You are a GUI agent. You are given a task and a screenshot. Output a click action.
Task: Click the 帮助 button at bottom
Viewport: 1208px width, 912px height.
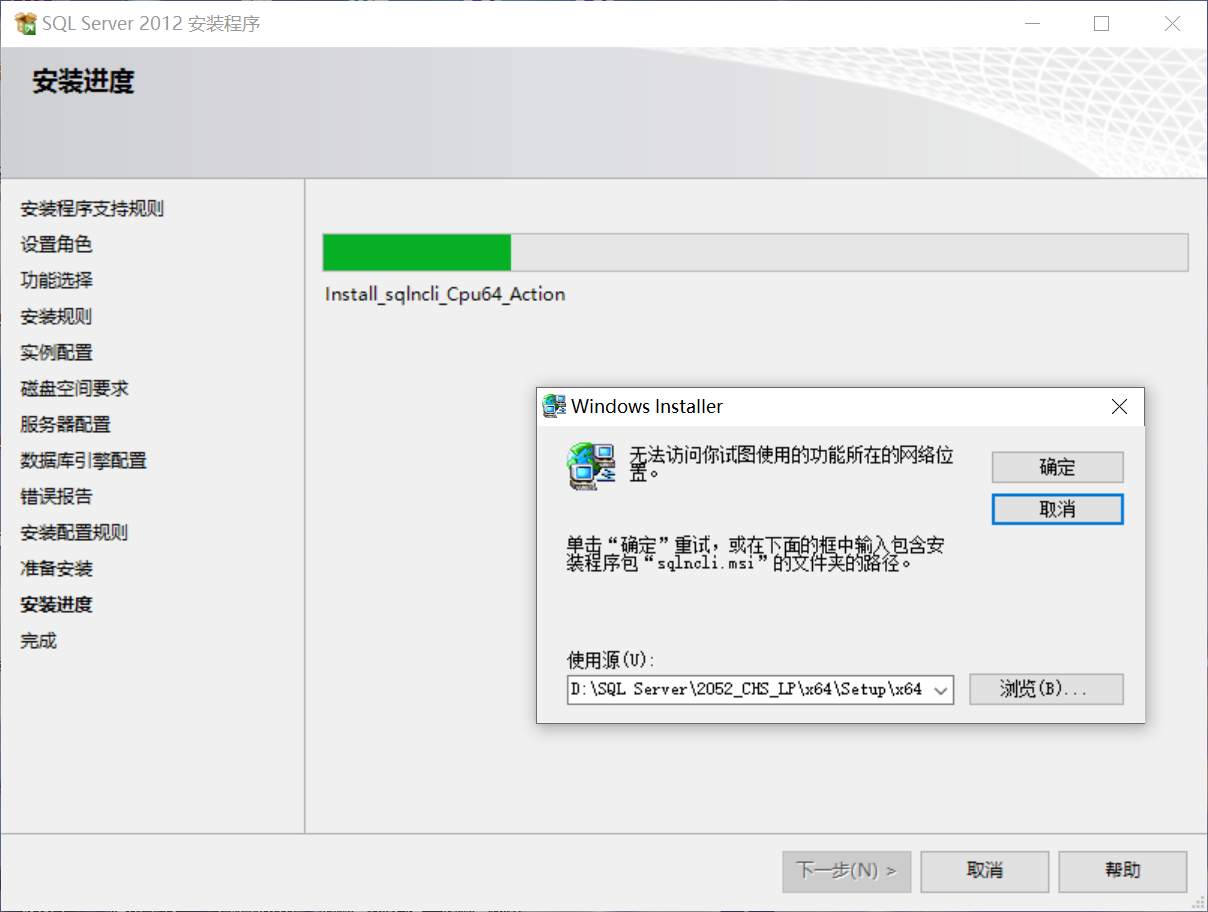pyautogui.click(x=1123, y=871)
